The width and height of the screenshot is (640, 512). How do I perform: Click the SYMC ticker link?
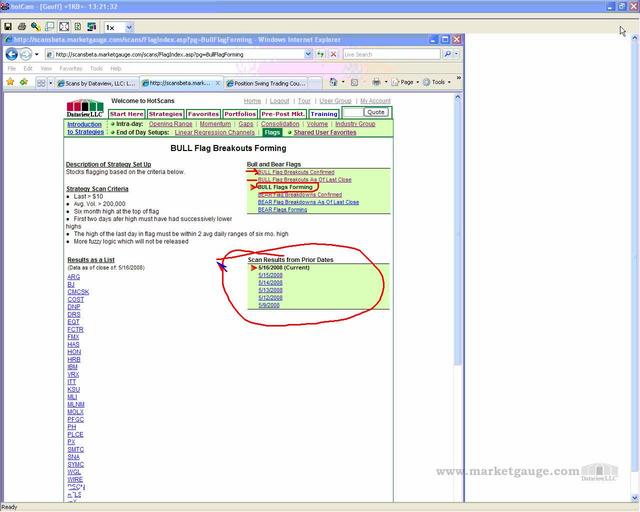[76, 465]
